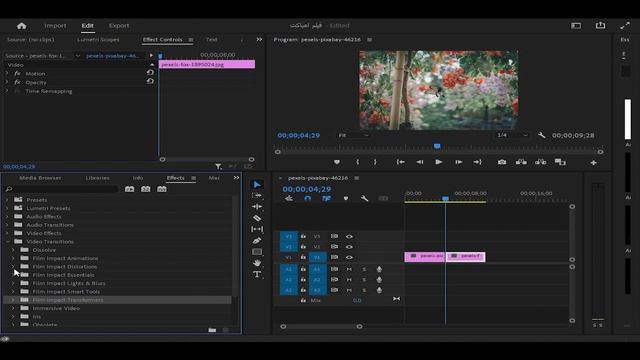Select the Selection arrow tool

[257, 184]
